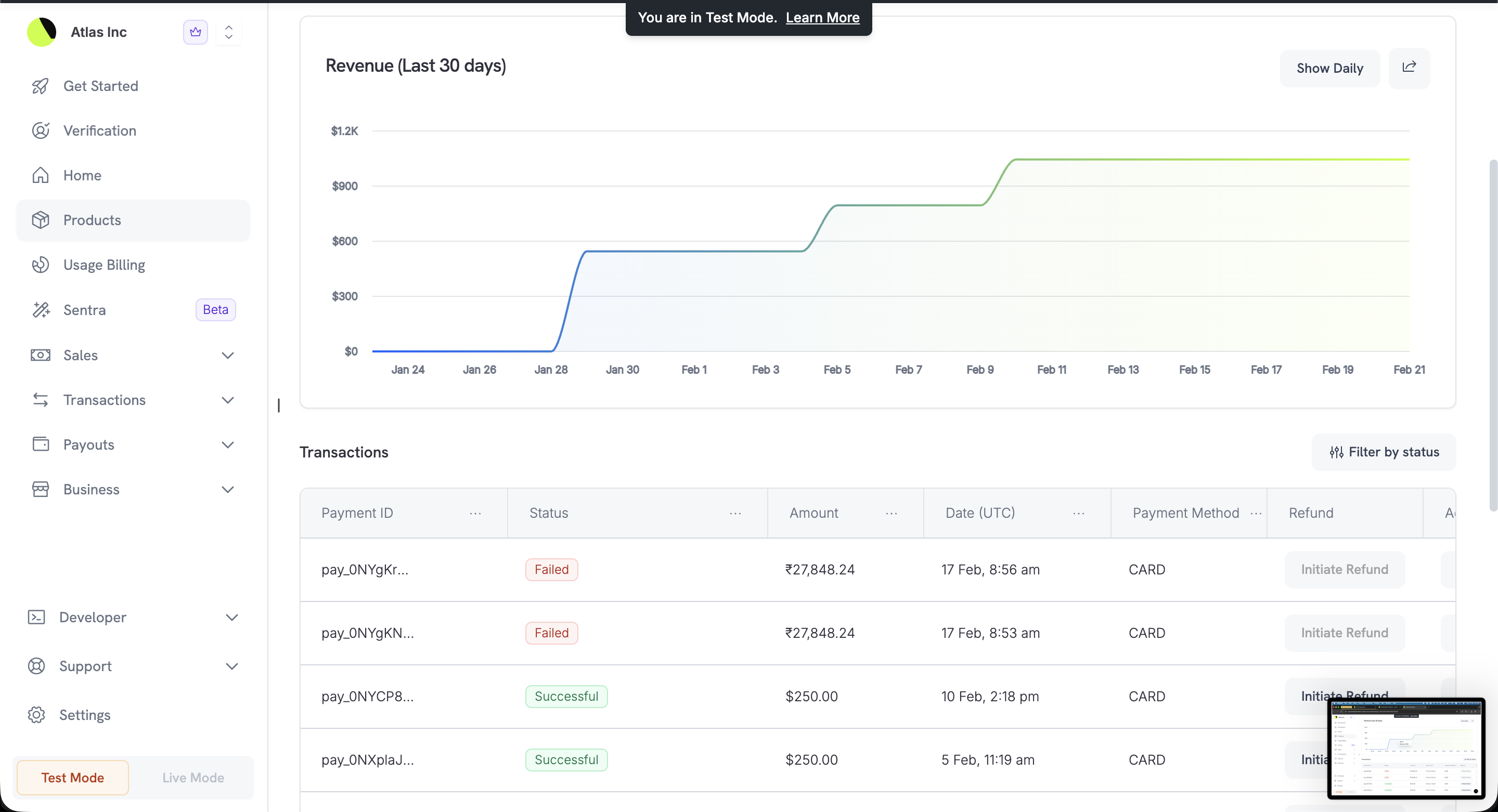The height and width of the screenshot is (812, 1498).
Task: Open Usage Billing via its sidebar icon
Action: [41, 265]
